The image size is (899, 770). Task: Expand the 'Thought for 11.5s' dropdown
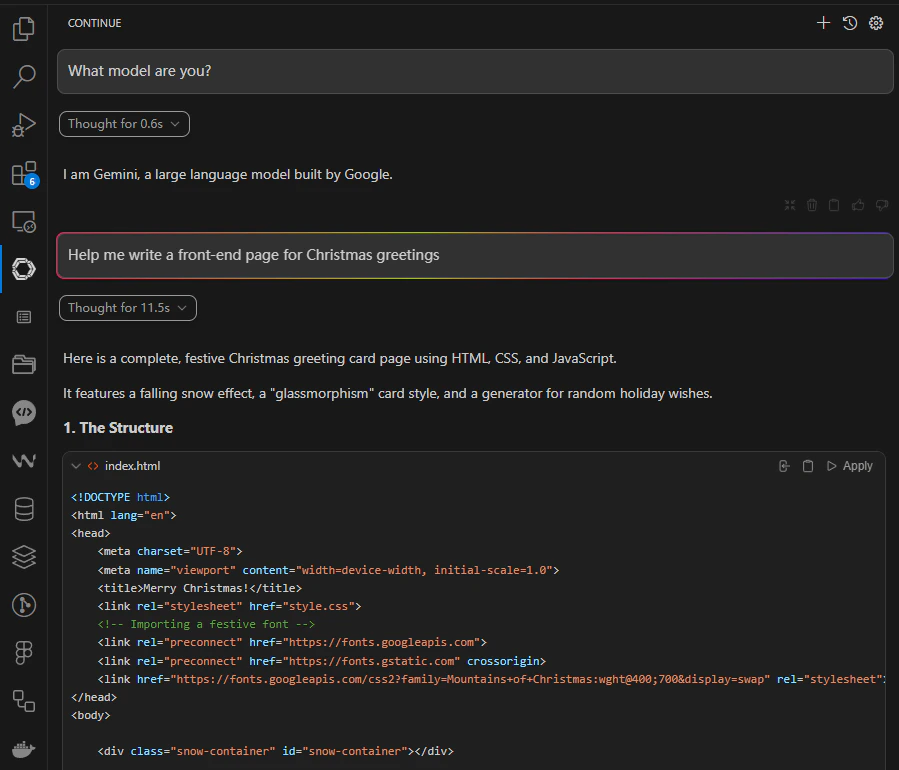coord(128,308)
